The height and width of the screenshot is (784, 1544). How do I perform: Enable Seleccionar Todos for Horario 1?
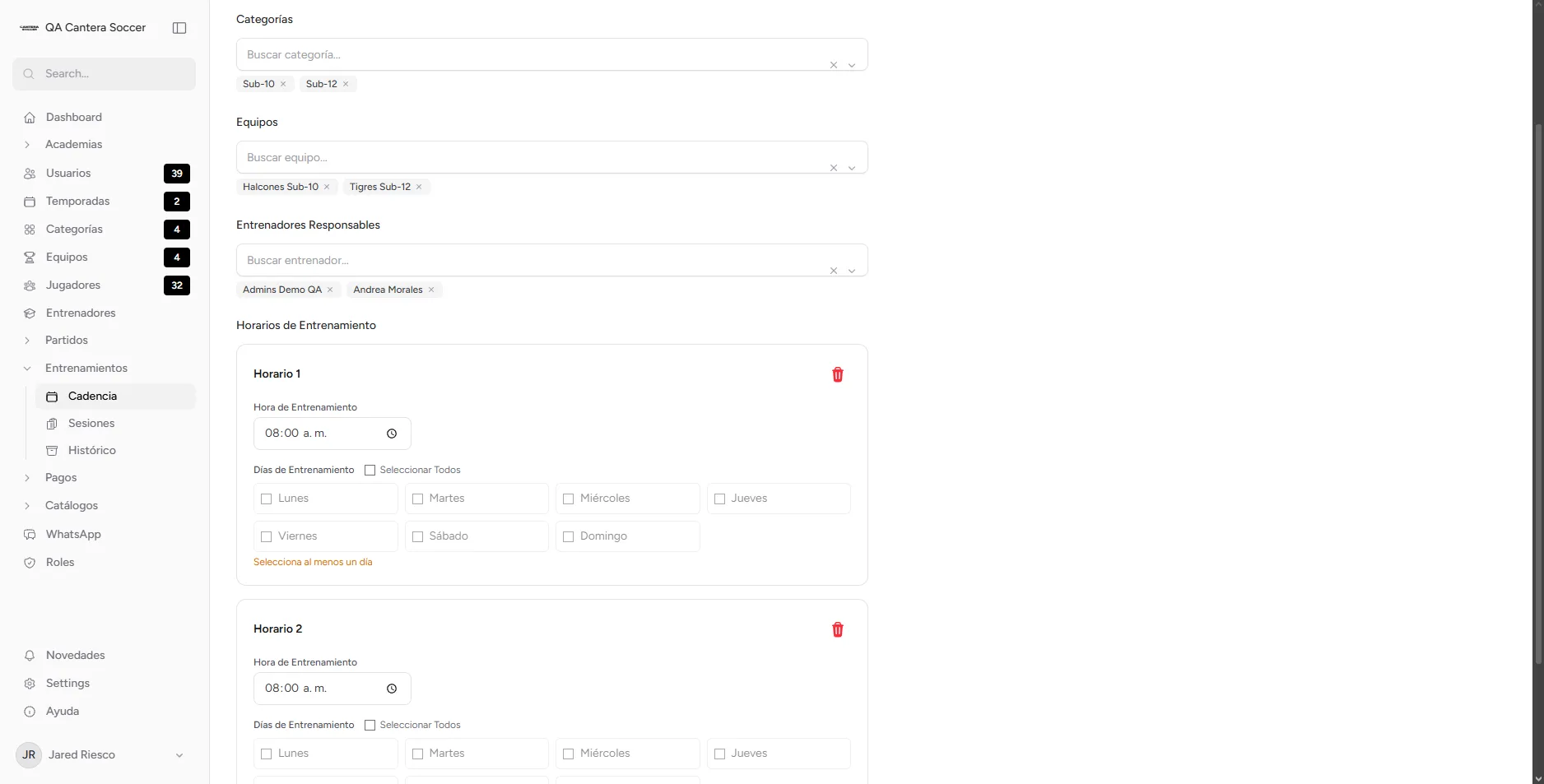pyautogui.click(x=370, y=470)
